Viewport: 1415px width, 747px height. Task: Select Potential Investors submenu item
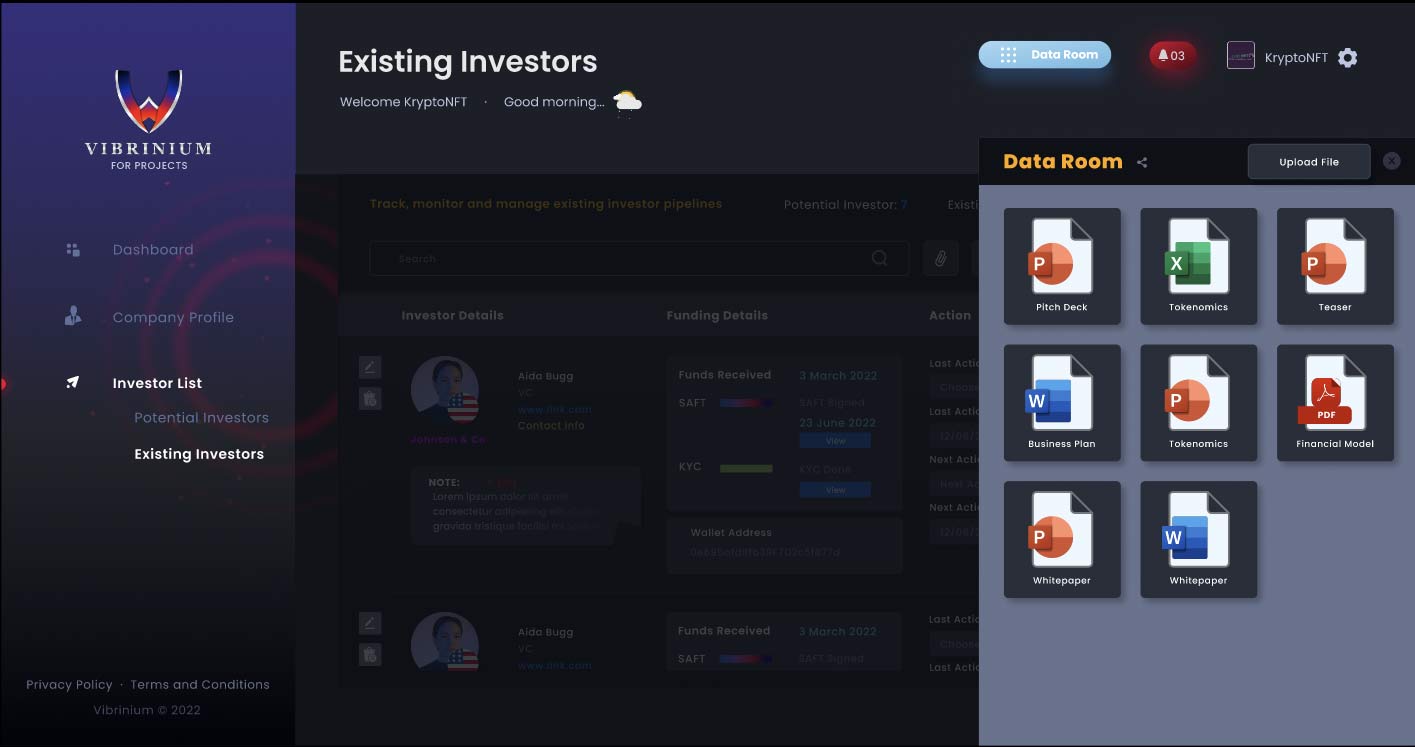coord(201,418)
